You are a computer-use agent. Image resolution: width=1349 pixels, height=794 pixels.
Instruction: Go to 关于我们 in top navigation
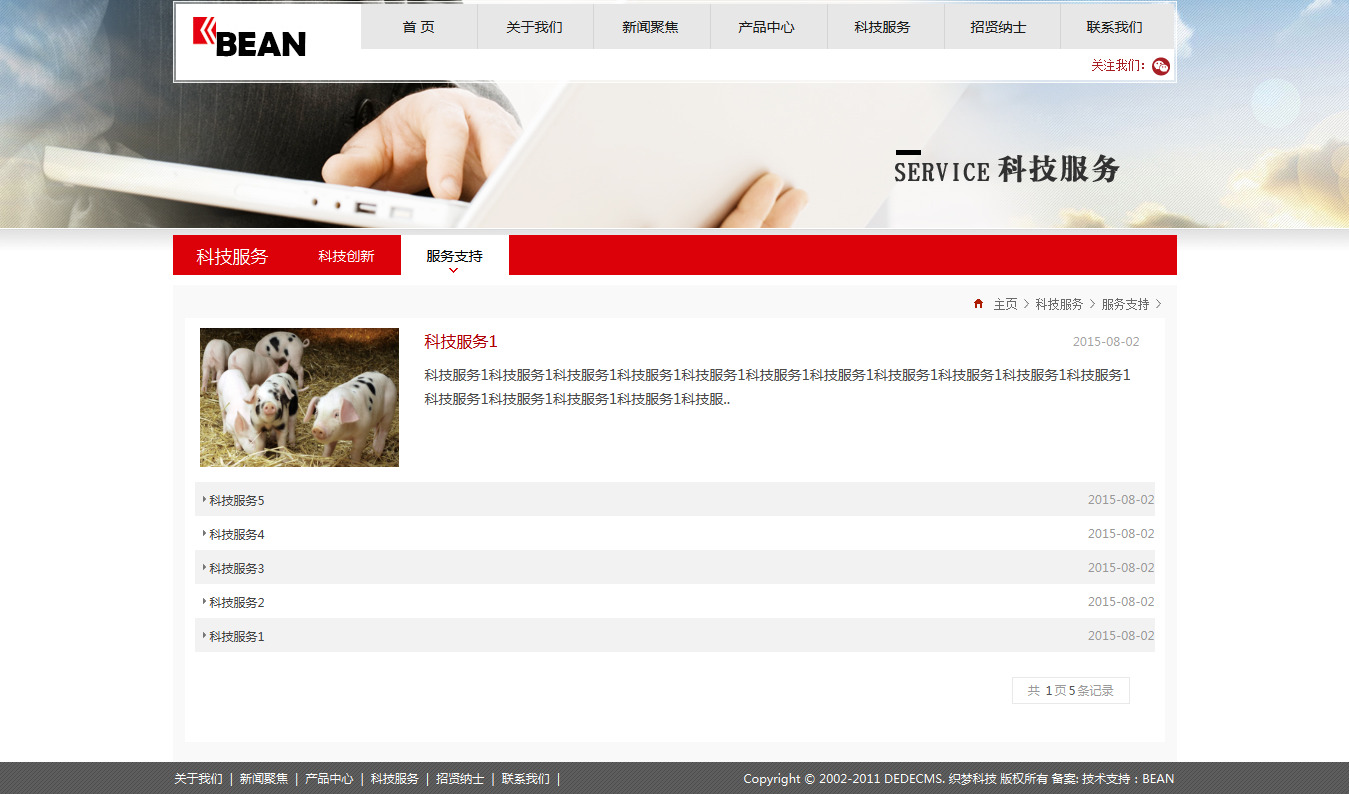(535, 27)
